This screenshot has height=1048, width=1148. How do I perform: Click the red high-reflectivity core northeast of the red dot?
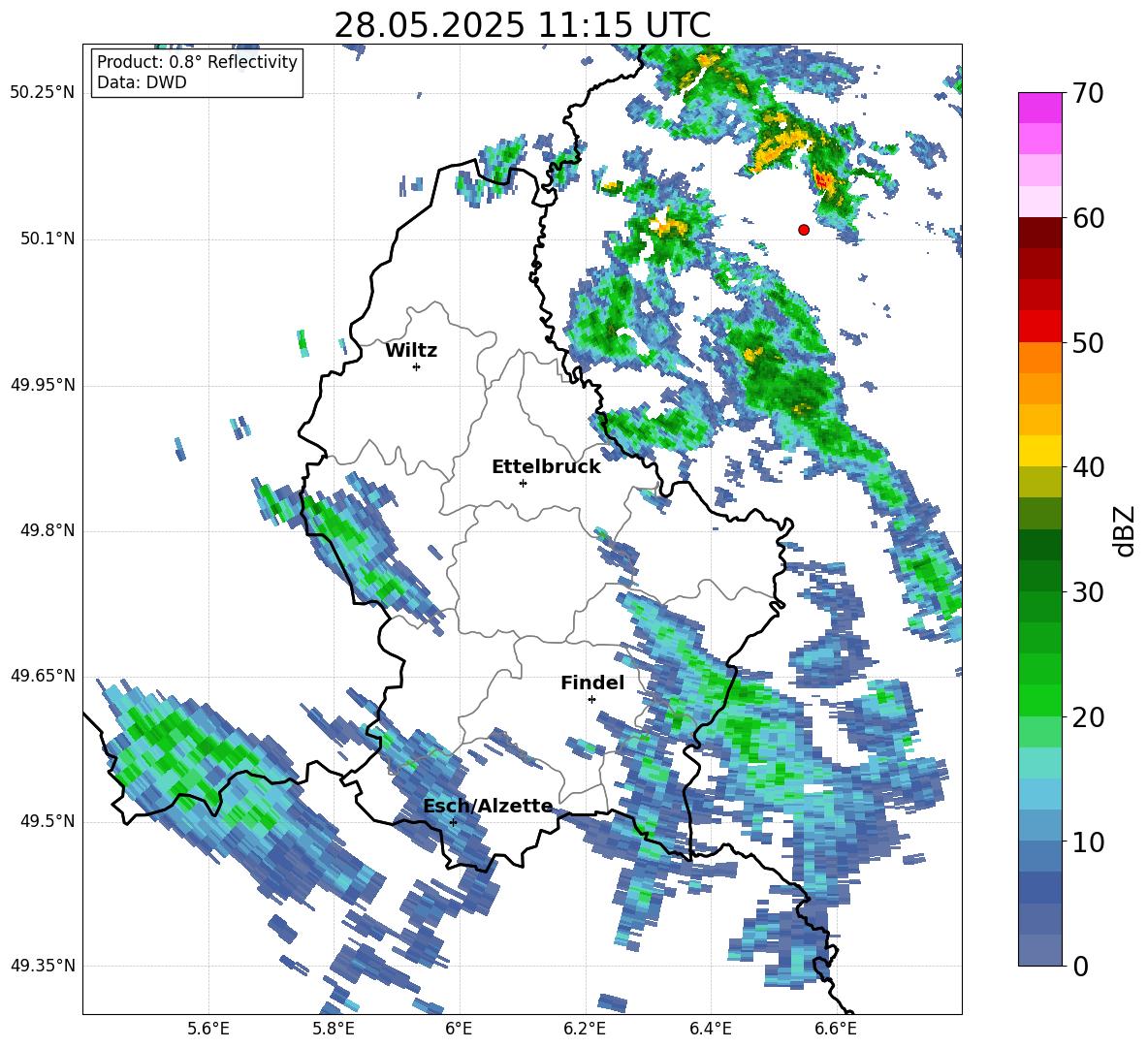pos(823,179)
